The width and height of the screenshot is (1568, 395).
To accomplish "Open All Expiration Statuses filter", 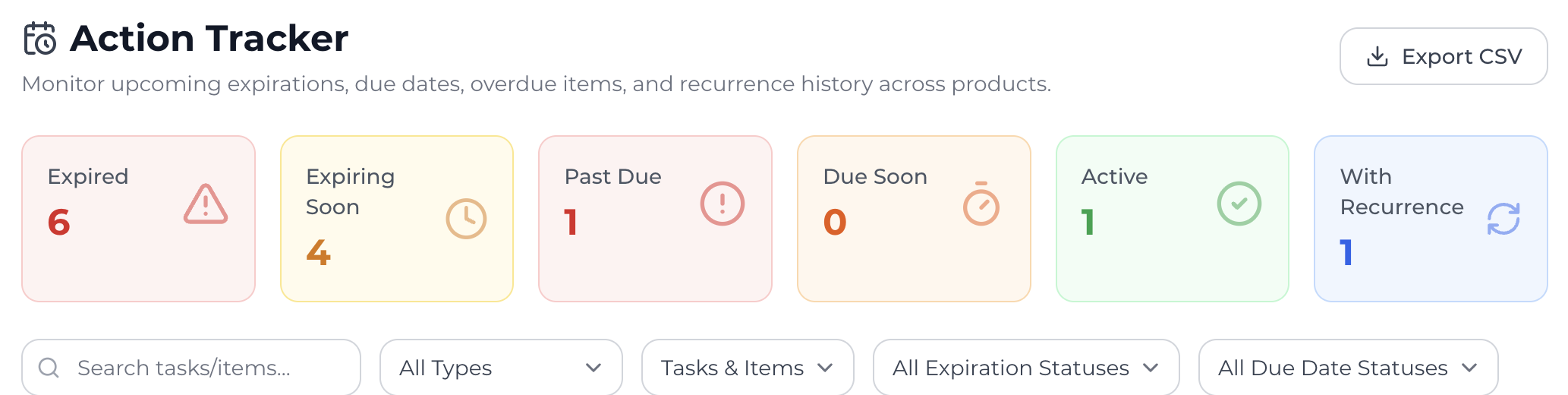I will [1026, 368].
